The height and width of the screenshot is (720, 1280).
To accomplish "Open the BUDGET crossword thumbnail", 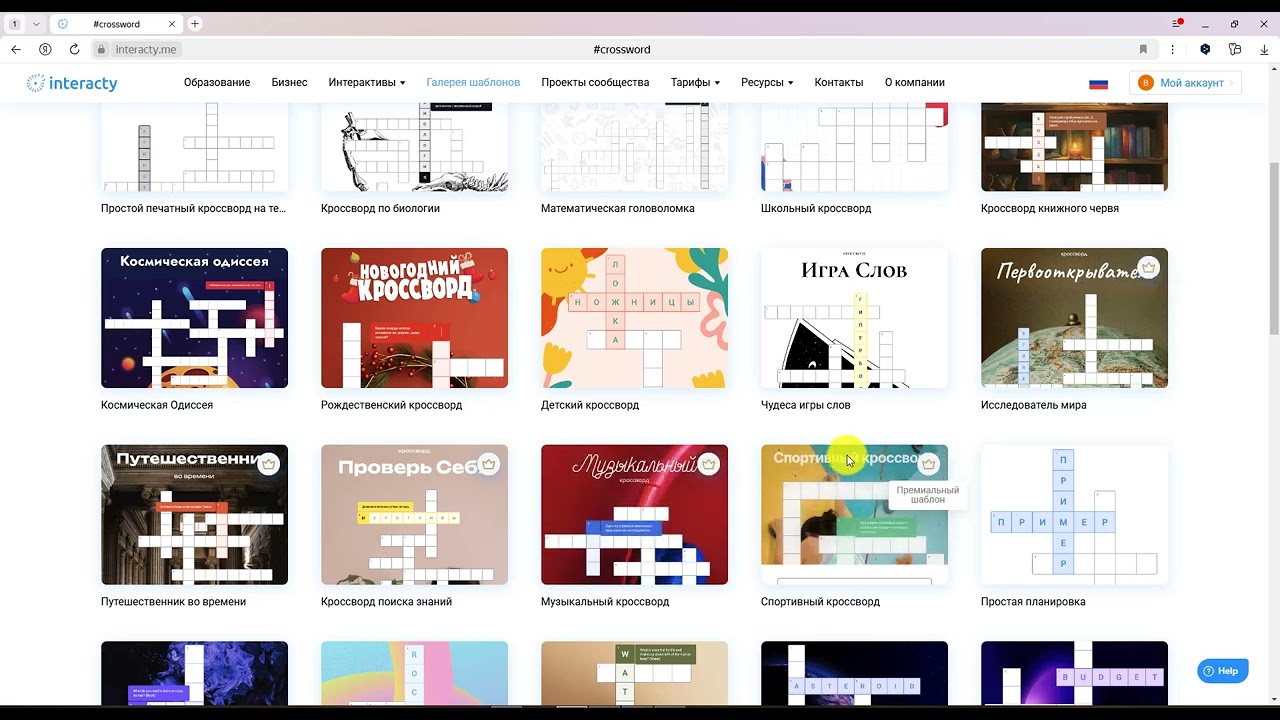I will [1074, 673].
